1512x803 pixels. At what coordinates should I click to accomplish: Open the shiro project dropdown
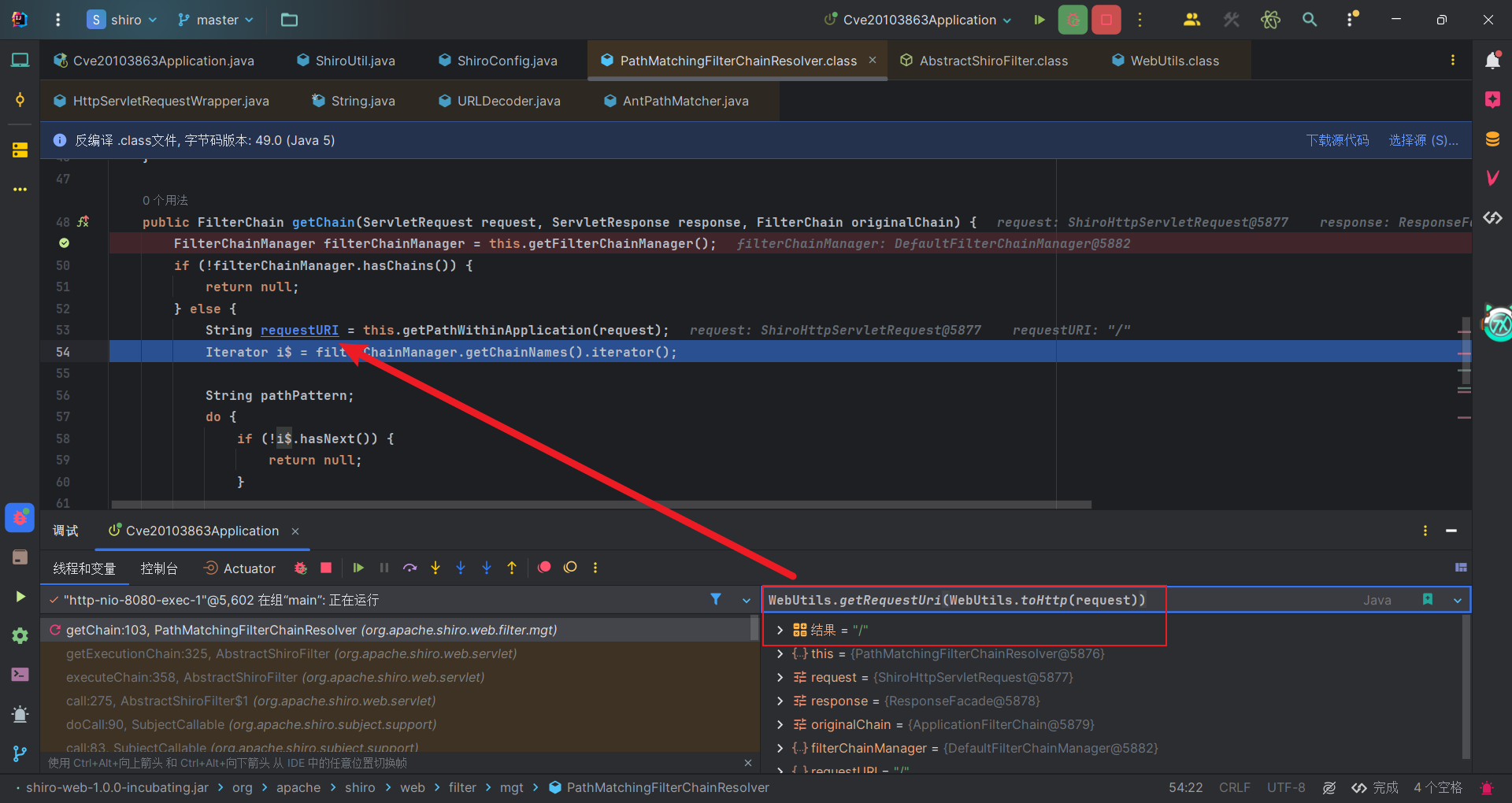click(x=122, y=20)
